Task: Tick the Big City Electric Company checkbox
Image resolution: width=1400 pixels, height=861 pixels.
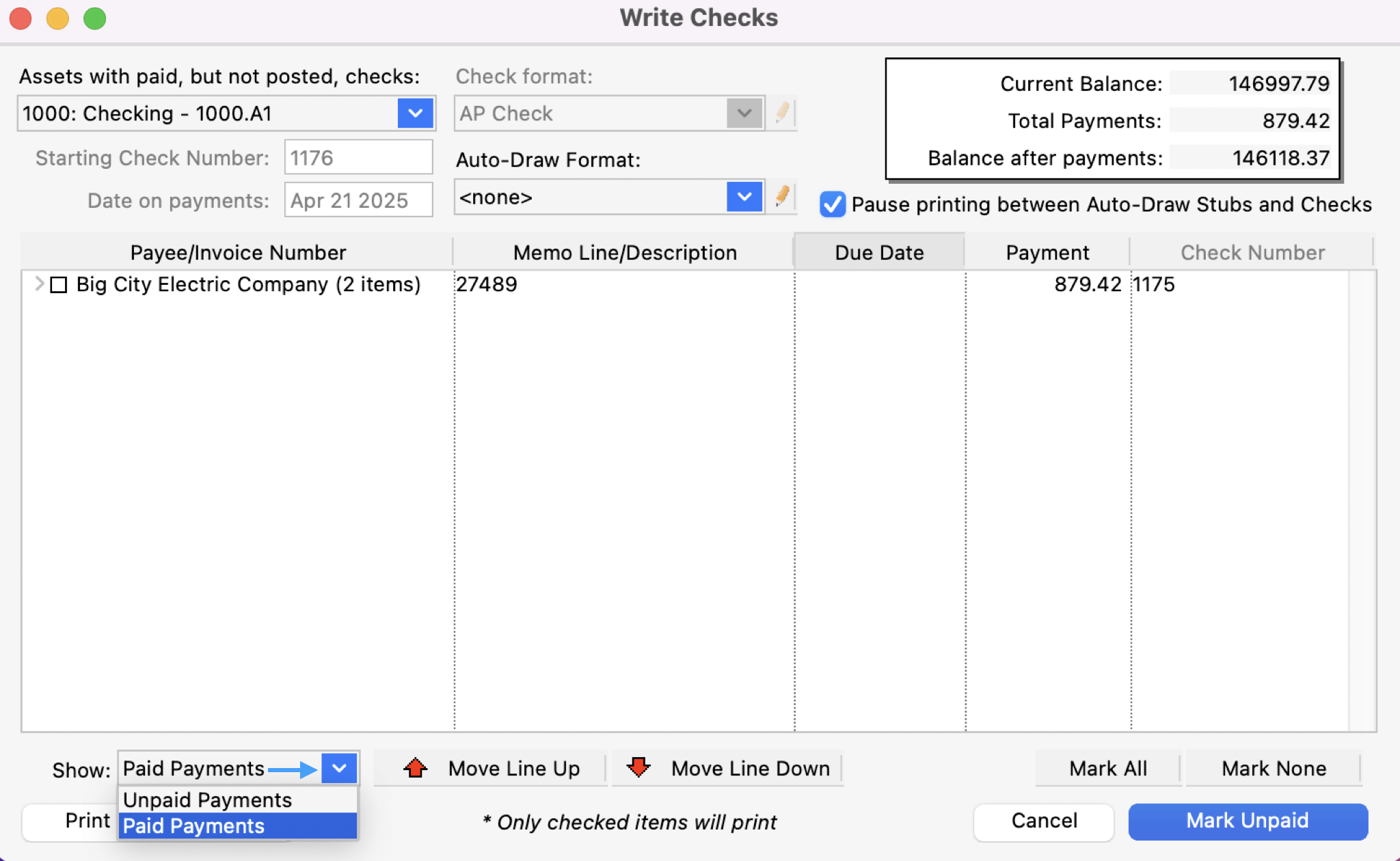Action: click(x=59, y=284)
